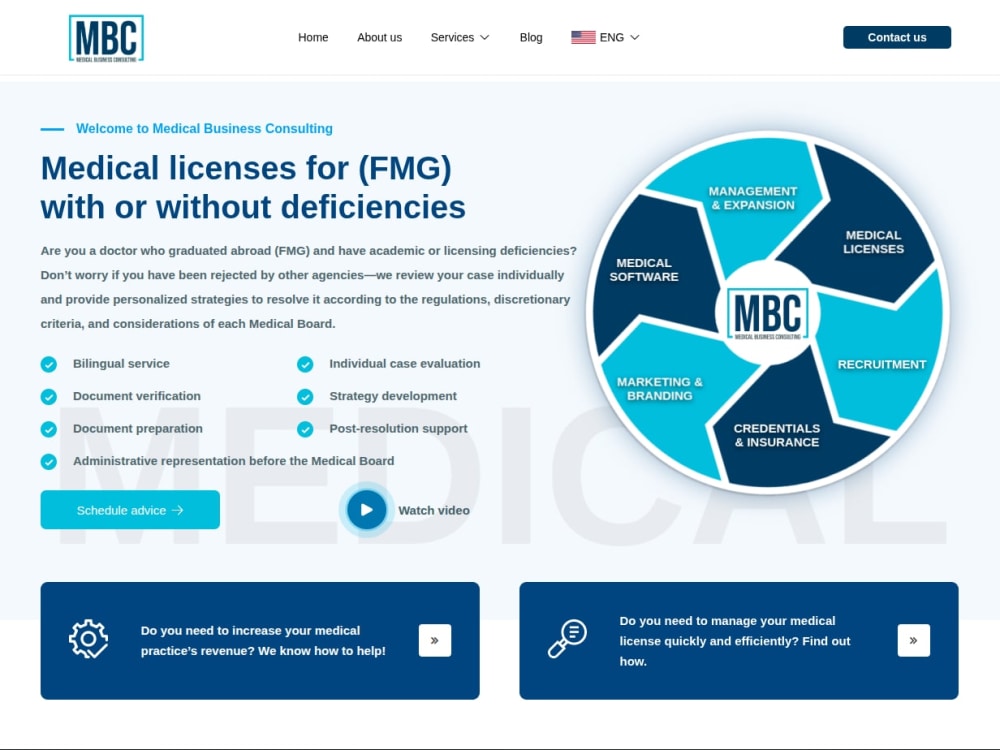Click the MBC logo in the header
Viewport: 1000px width, 750px height.
(x=106, y=38)
